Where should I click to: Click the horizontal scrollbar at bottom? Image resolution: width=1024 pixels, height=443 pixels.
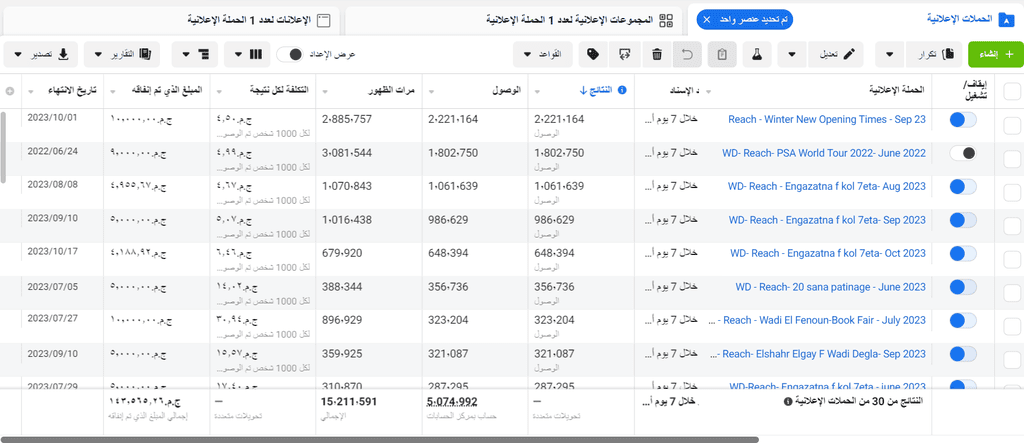click(x=379, y=440)
